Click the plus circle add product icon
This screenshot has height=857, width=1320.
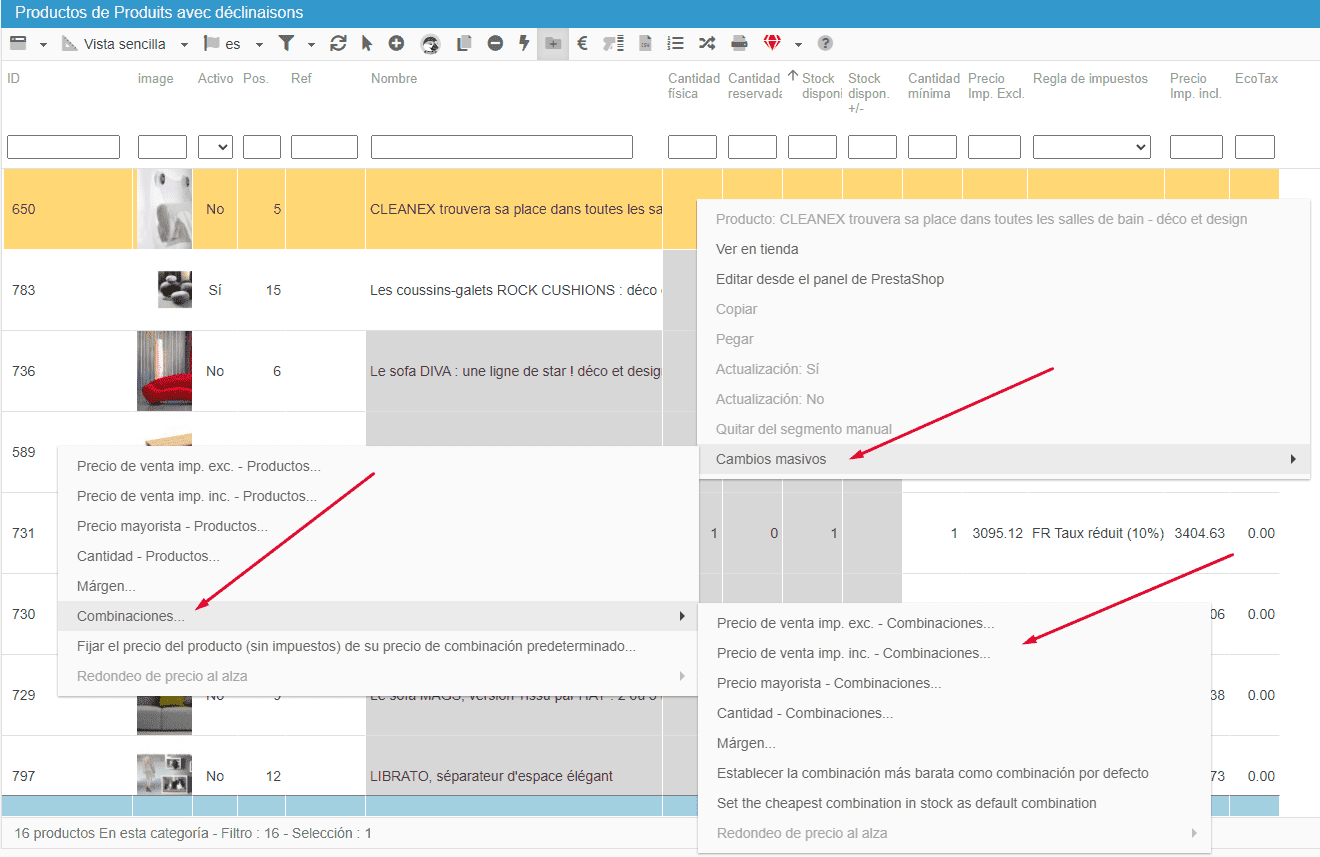tap(396, 43)
